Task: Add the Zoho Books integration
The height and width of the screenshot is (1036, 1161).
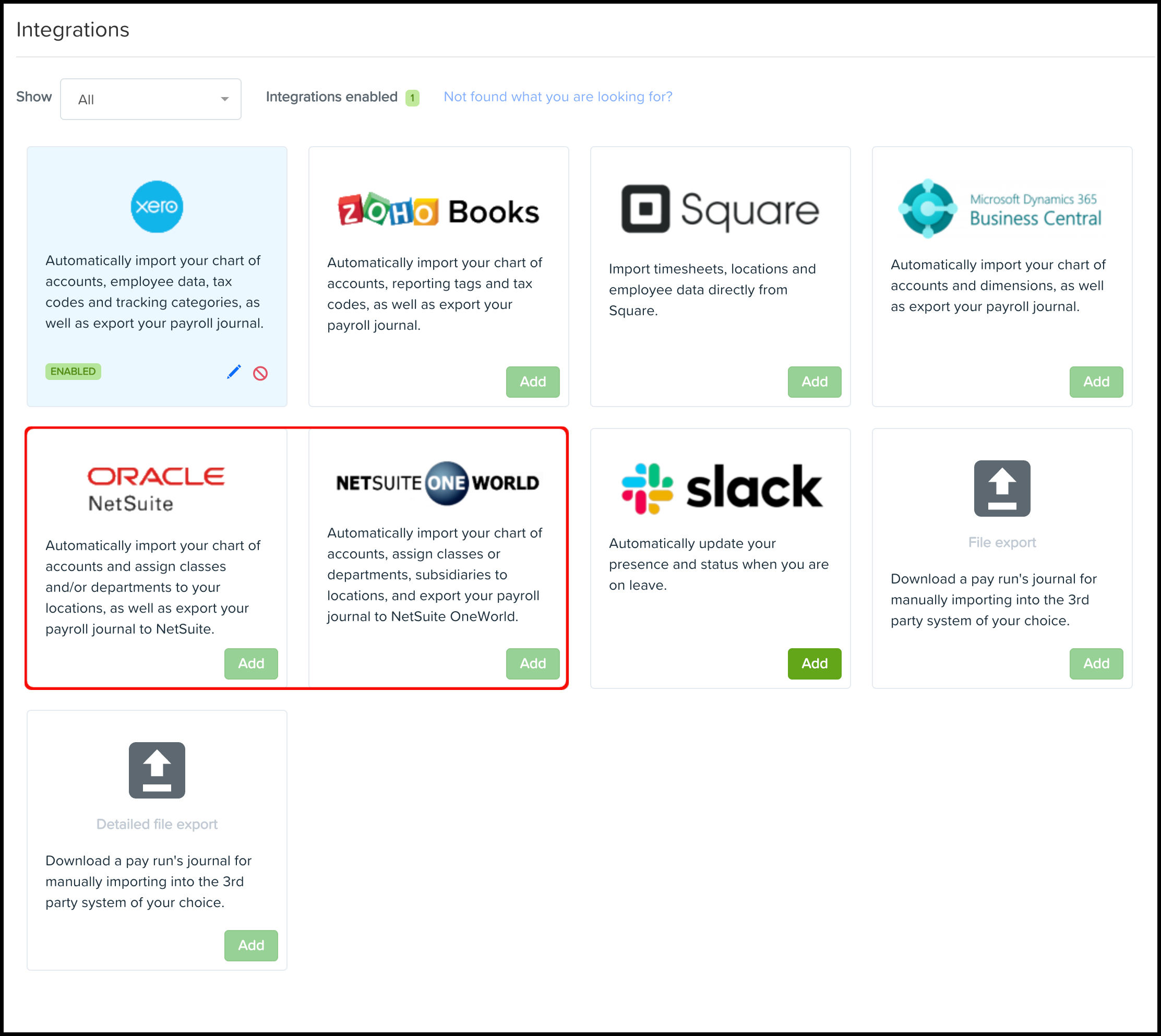Action: point(533,382)
